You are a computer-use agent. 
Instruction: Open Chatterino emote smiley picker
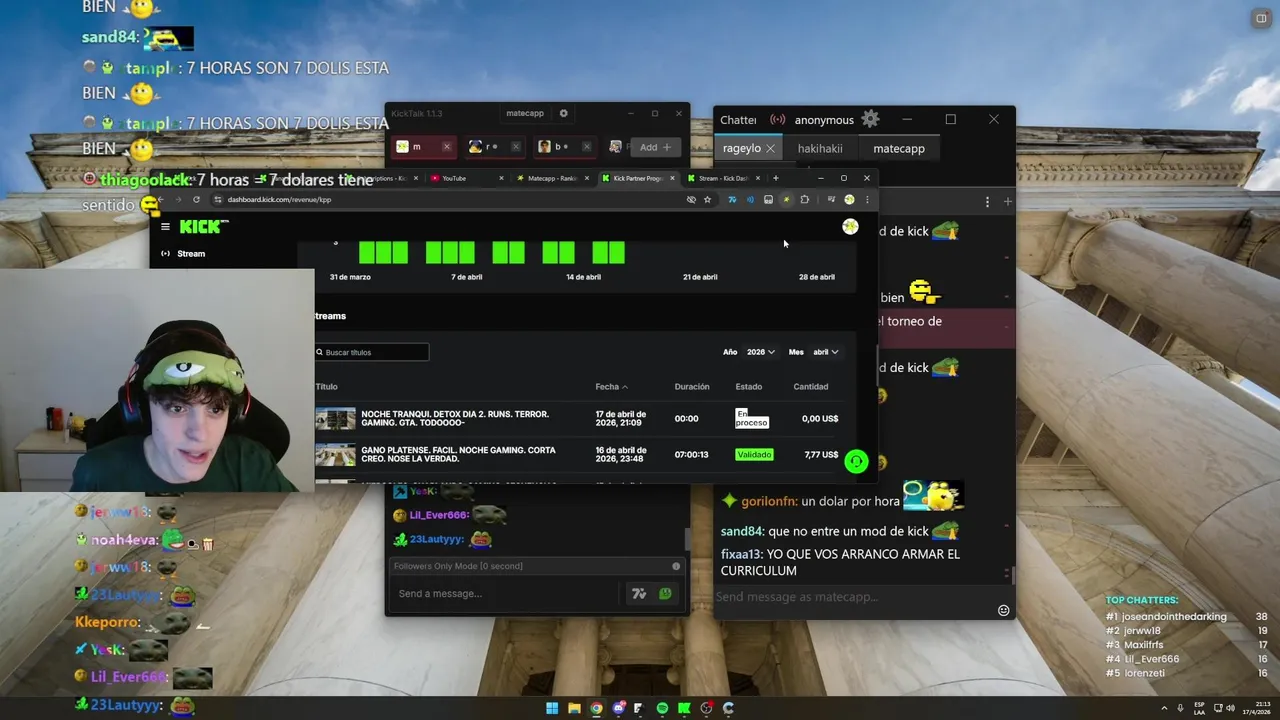(x=1003, y=610)
